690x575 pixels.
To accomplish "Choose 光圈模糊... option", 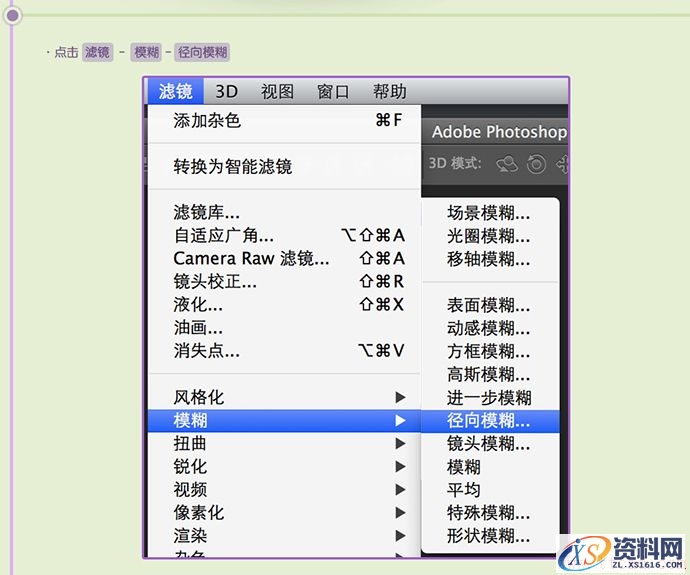I will coord(490,236).
